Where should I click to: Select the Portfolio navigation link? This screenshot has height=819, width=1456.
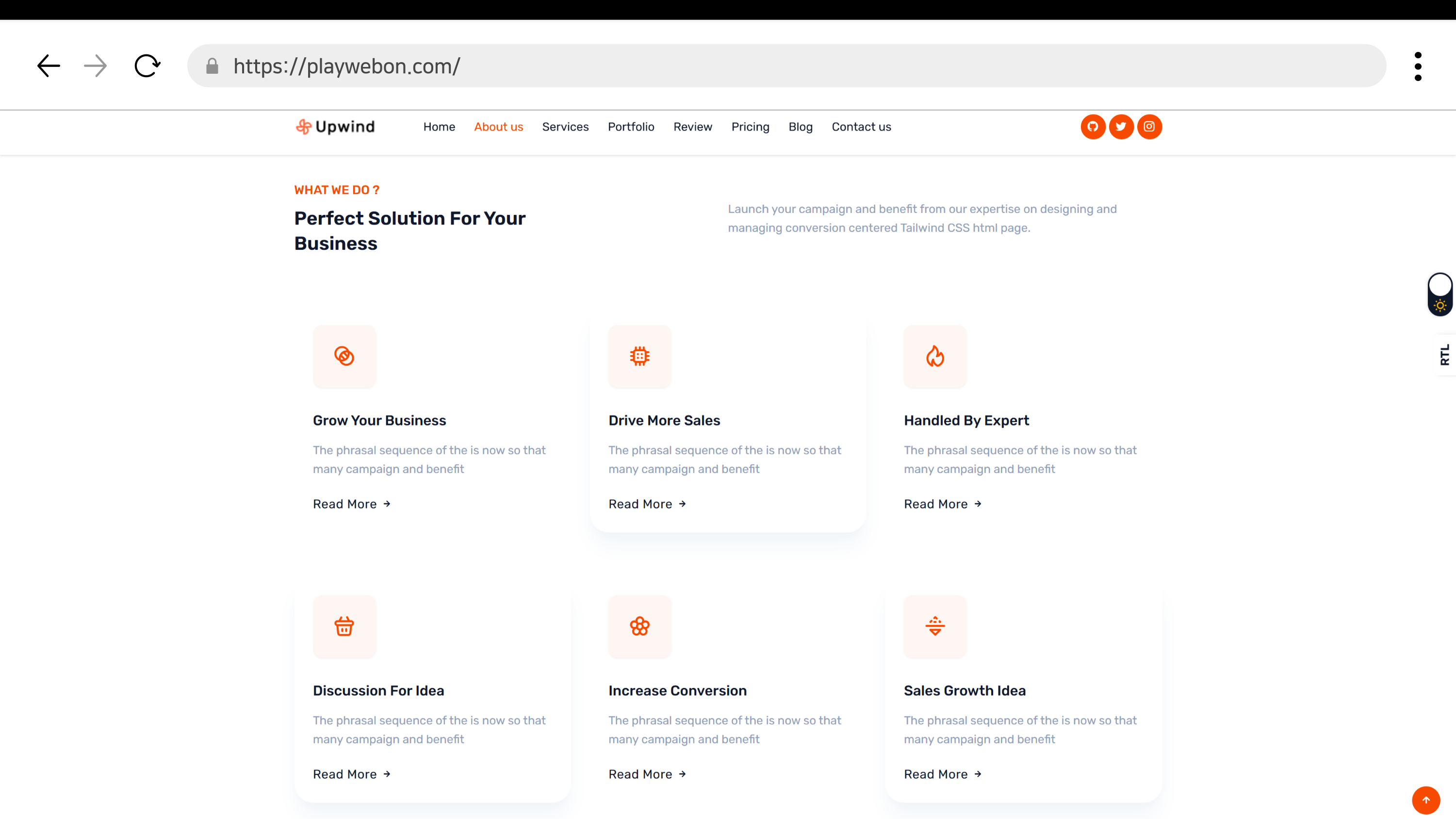[x=631, y=127]
